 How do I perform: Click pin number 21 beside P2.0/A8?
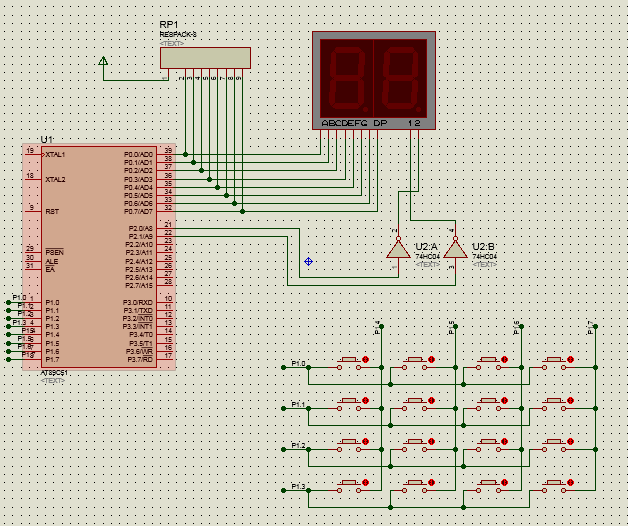pos(168,224)
